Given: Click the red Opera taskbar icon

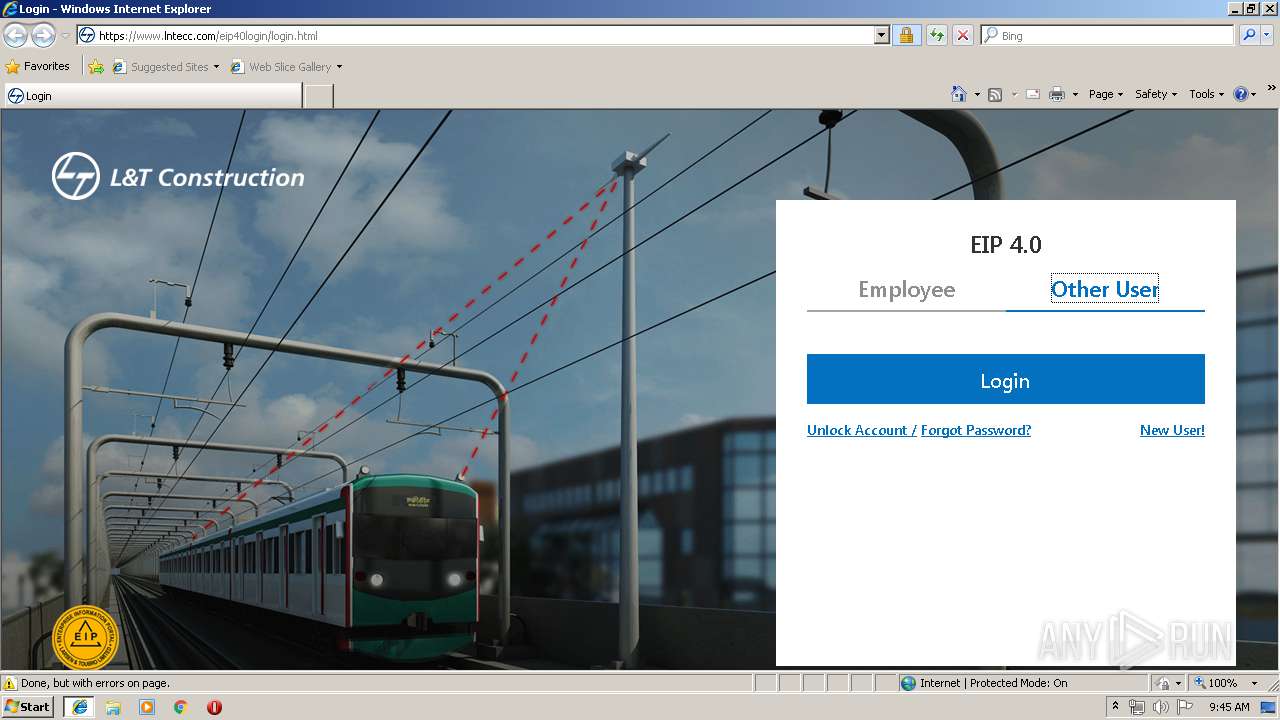Looking at the screenshot, I should point(214,707).
